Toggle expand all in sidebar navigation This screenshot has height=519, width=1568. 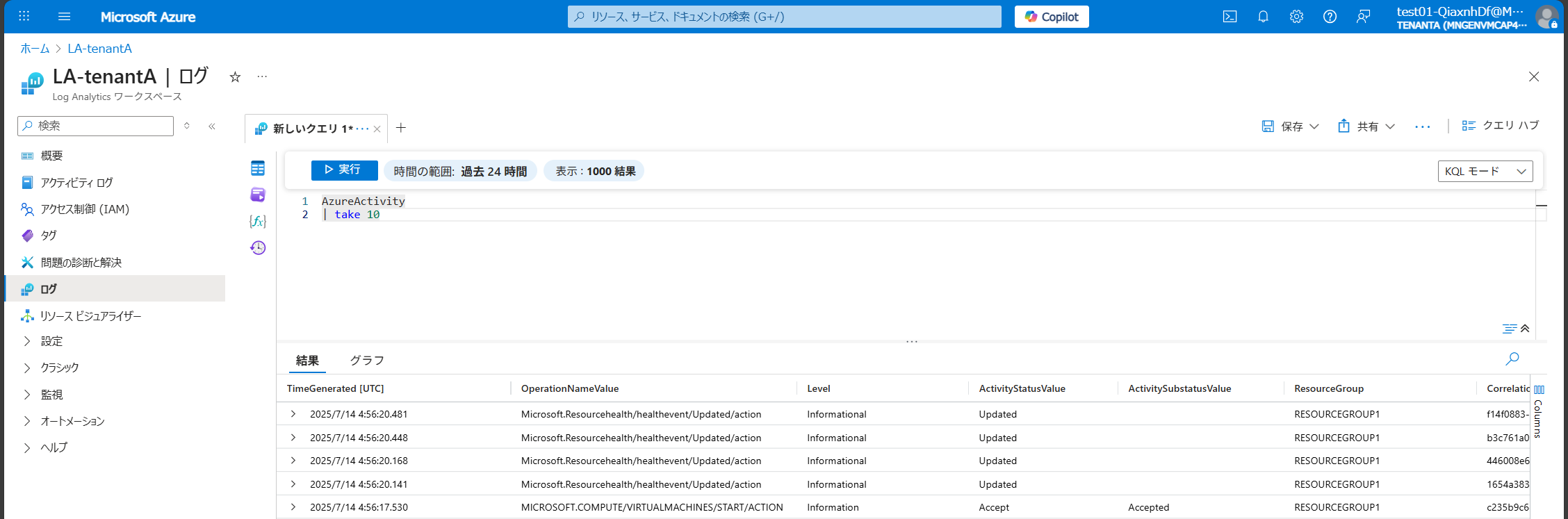pos(187,126)
